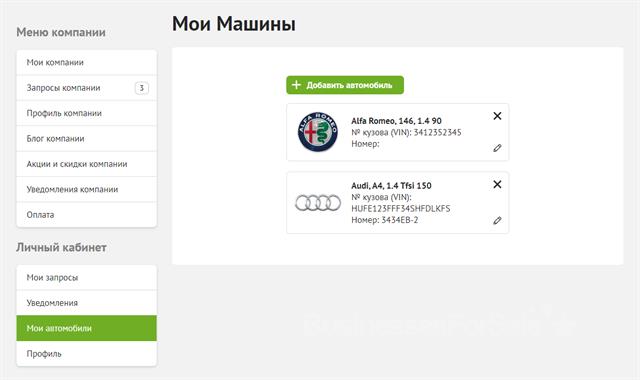Select Акции и скидки компании
Screen dimensions: 640x380
tap(87, 164)
